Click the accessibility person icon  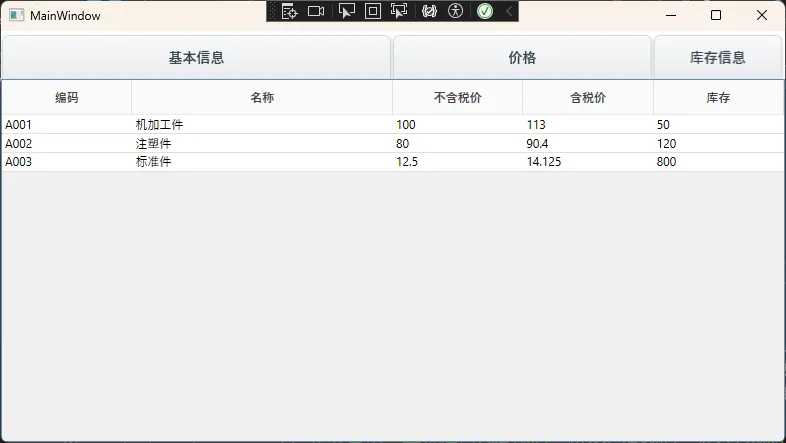coord(456,11)
